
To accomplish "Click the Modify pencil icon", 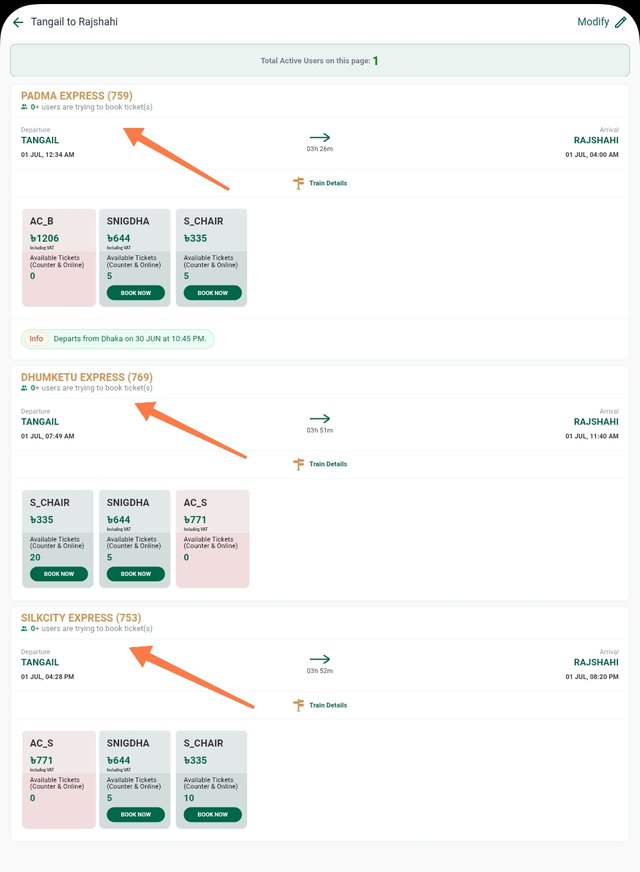I will tap(621, 22).
